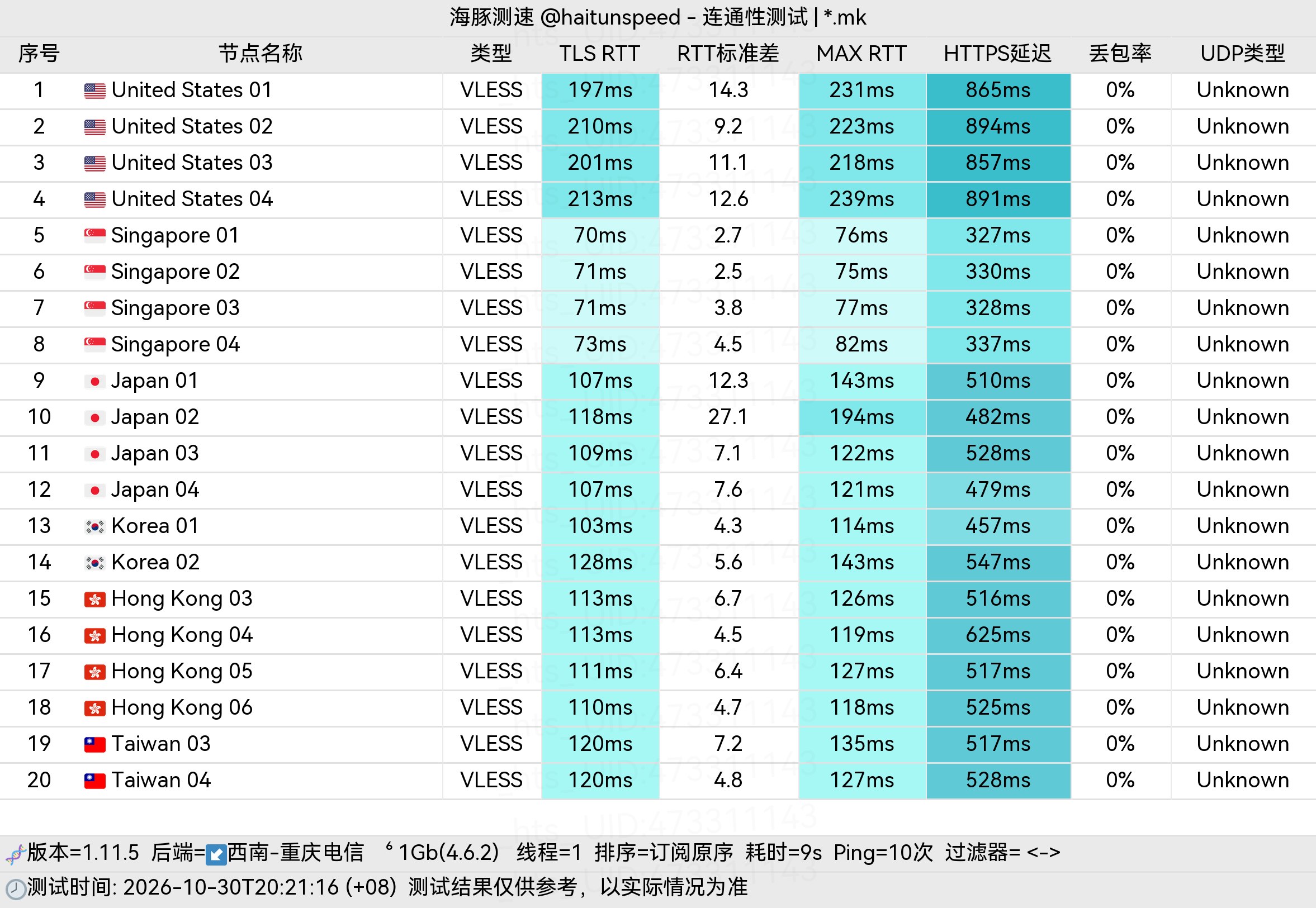This screenshot has width=1316, height=908.
Task: Click the 丢包率 column header
Action: (x=1120, y=54)
